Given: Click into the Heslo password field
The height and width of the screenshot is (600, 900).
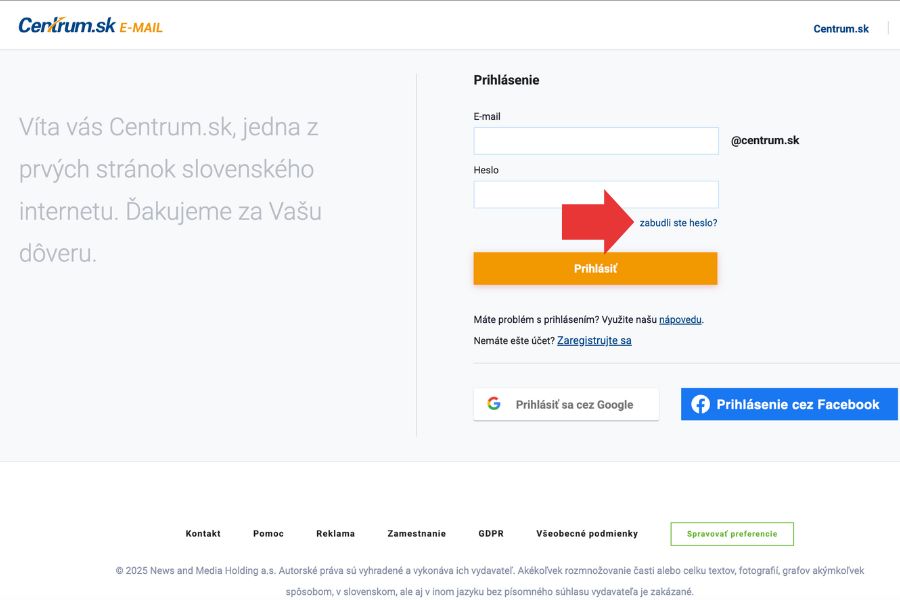Looking at the screenshot, I should [596, 194].
